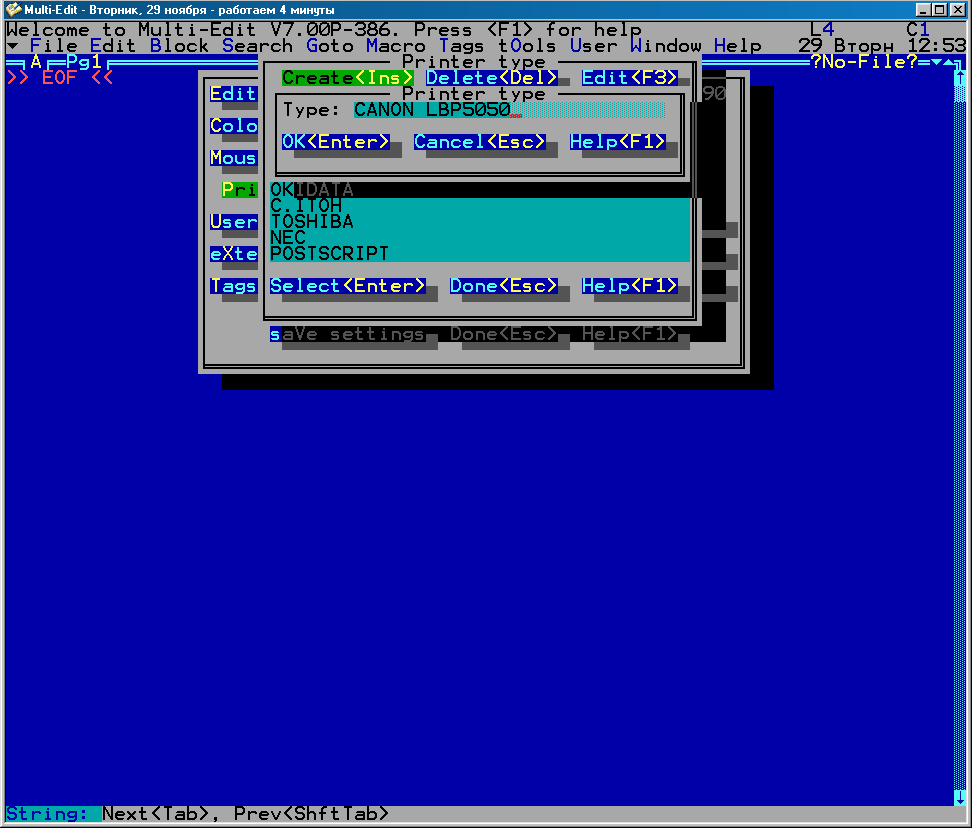Click the L4 line indicator

(x=822, y=30)
